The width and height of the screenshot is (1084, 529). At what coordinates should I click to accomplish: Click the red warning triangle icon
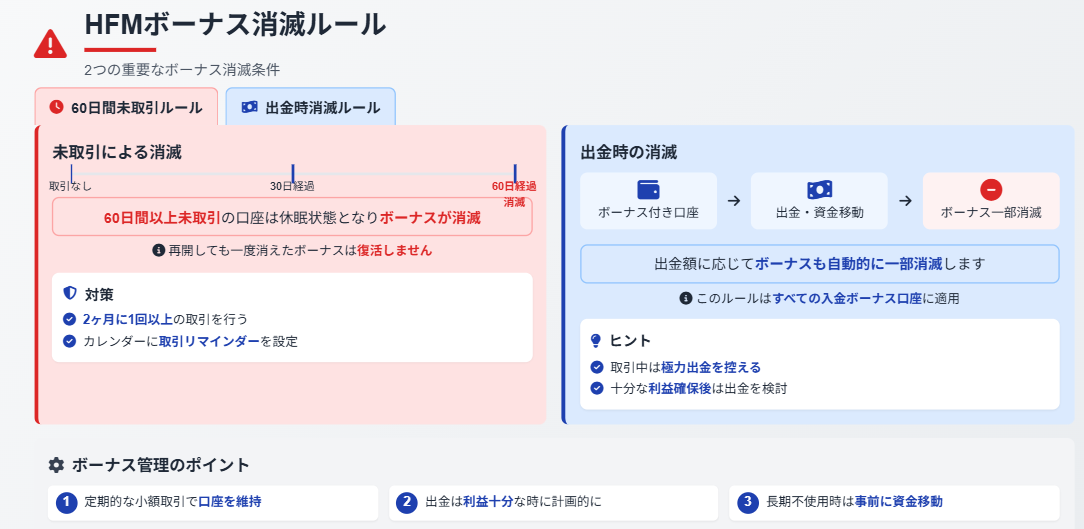tap(50, 44)
